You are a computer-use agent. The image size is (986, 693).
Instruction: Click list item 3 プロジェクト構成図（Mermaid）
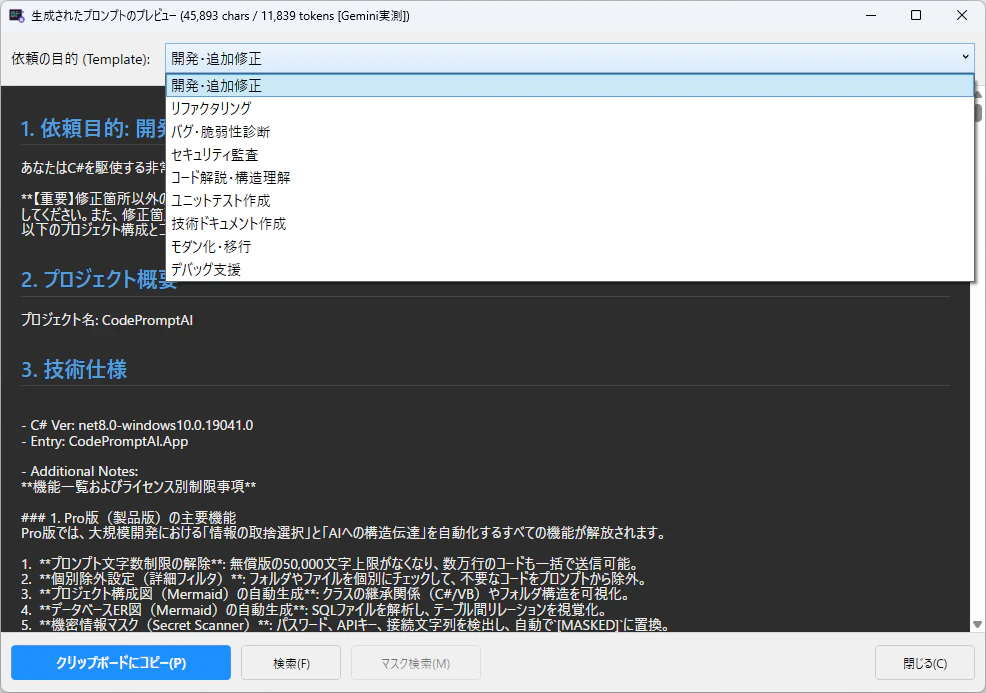point(325,594)
